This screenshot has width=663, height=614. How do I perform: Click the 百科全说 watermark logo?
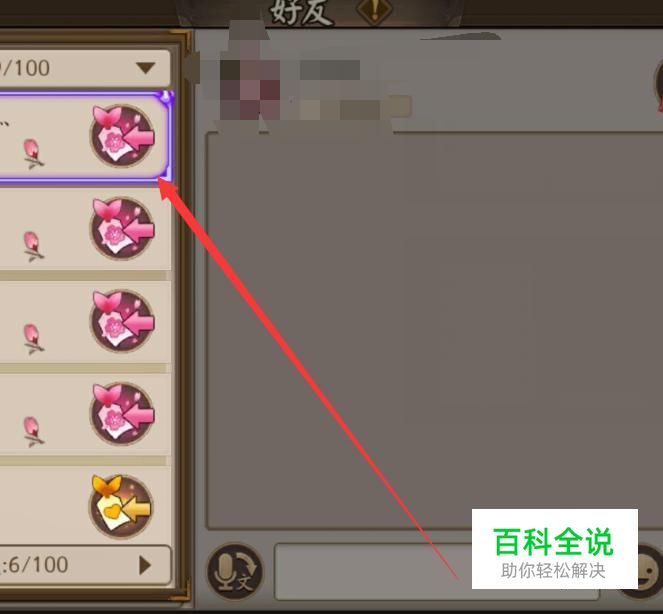554,548
